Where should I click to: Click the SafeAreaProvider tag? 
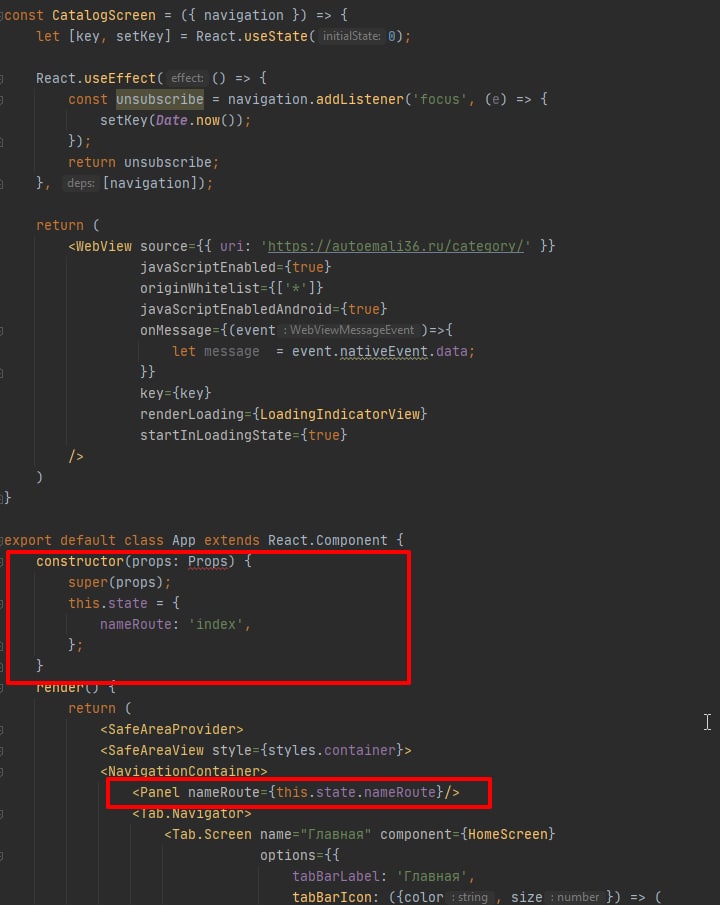[171, 730]
